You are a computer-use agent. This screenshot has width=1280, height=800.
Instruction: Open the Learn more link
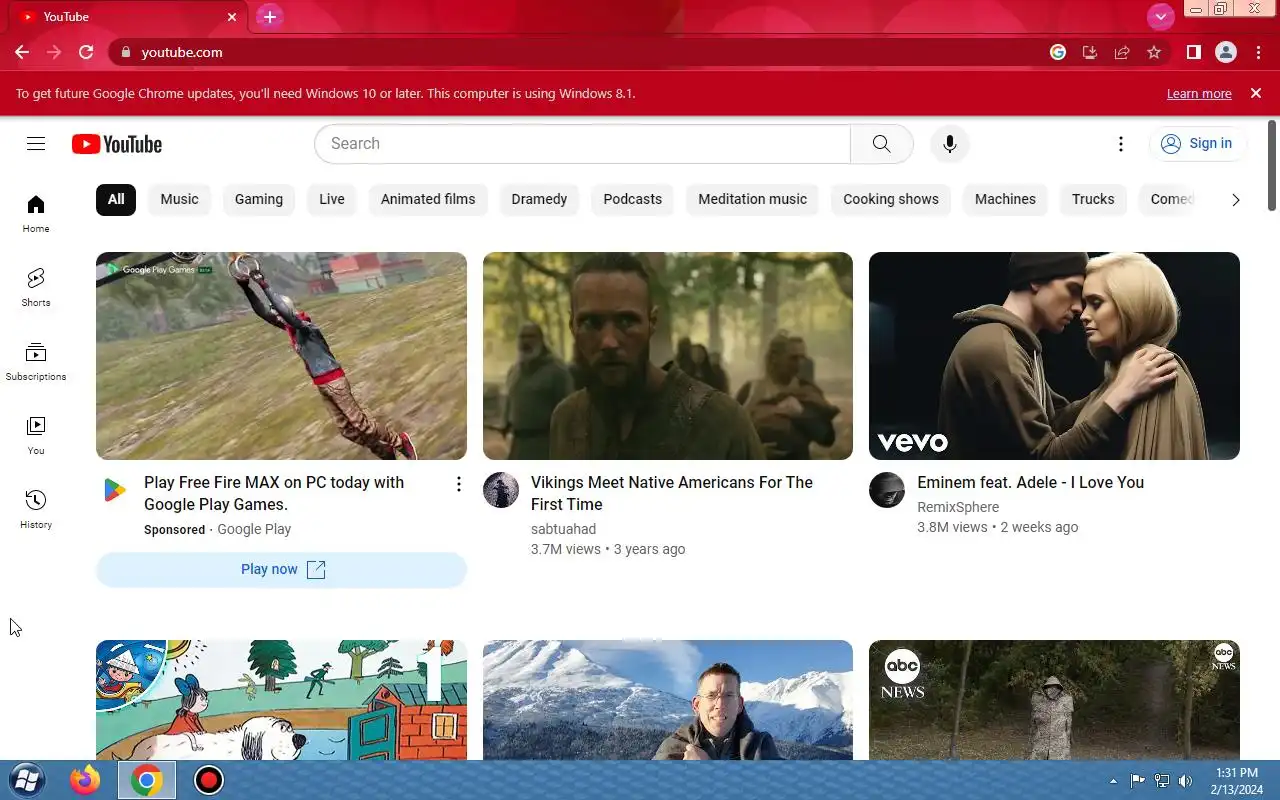click(1199, 93)
